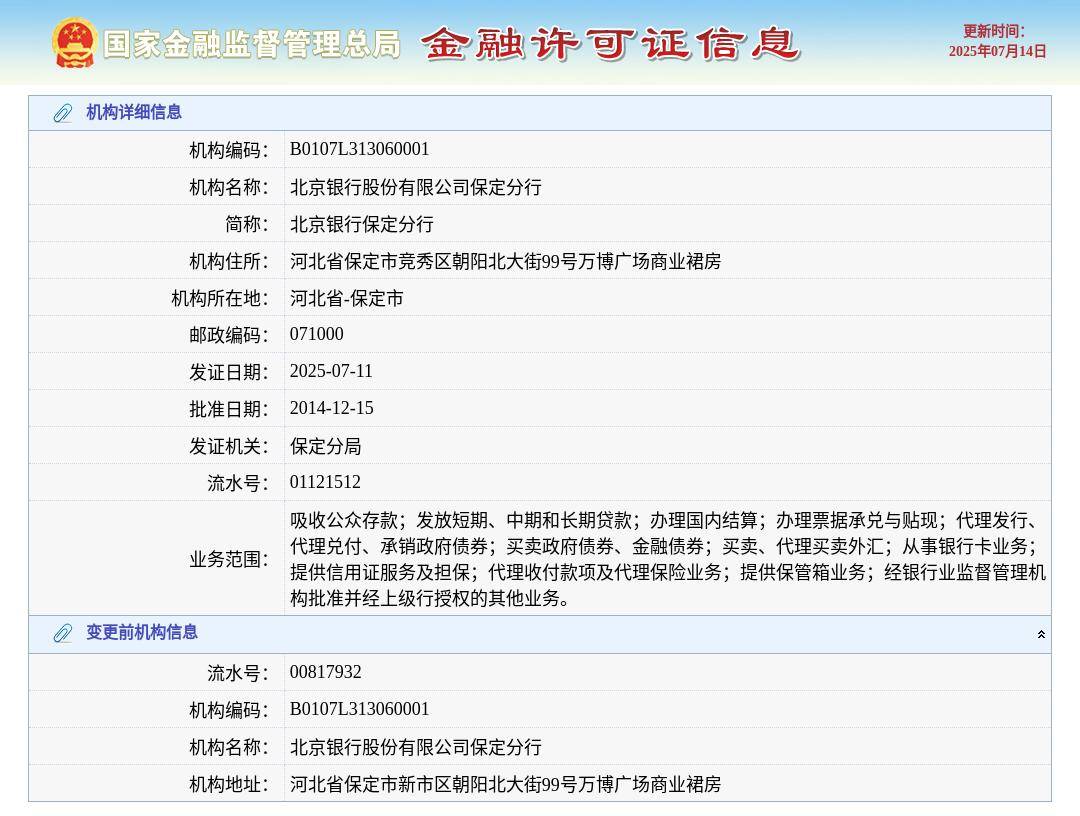
Task: Click the 发证机关 field label
Action: [229, 446]
